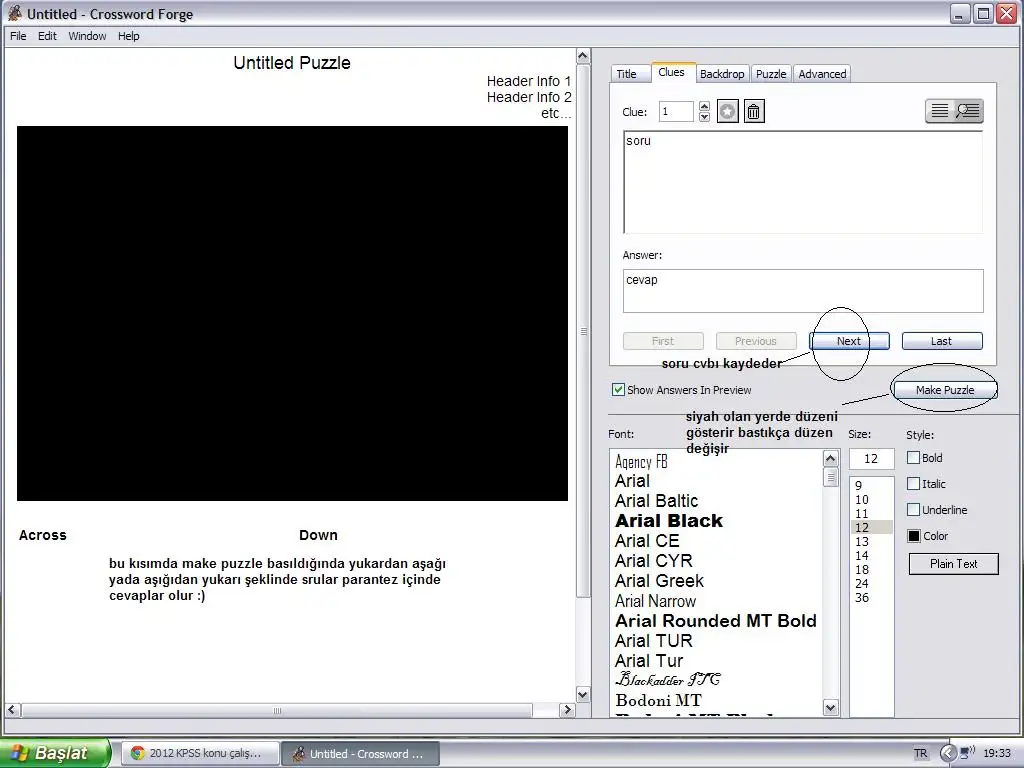Viewport: 1024px width, 768px height.
Task: Switch to plain list view icon
Action: click(x=939, y=111)
